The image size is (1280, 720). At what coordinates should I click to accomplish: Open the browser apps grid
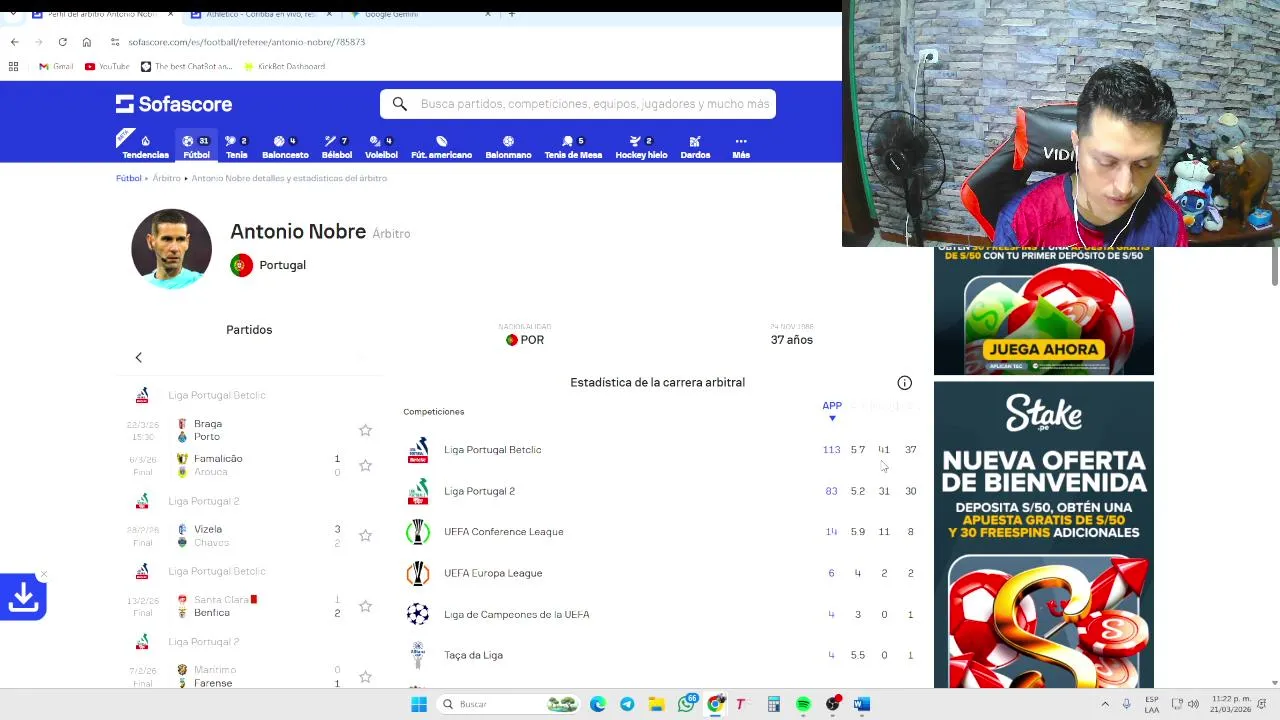(13, 66)
